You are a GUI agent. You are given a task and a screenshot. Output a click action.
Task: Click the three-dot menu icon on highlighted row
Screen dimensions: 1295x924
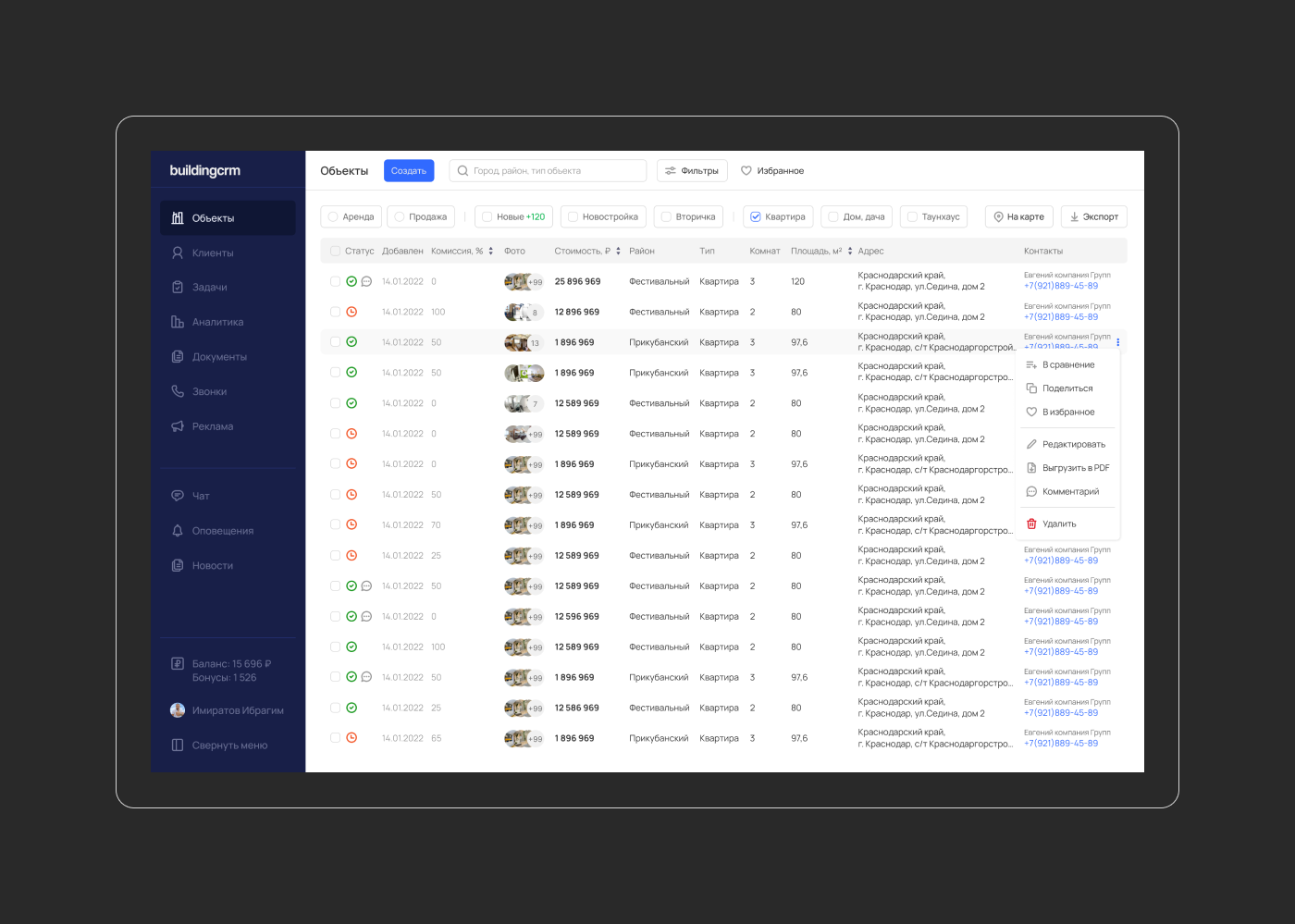(x=1117, y=342)
